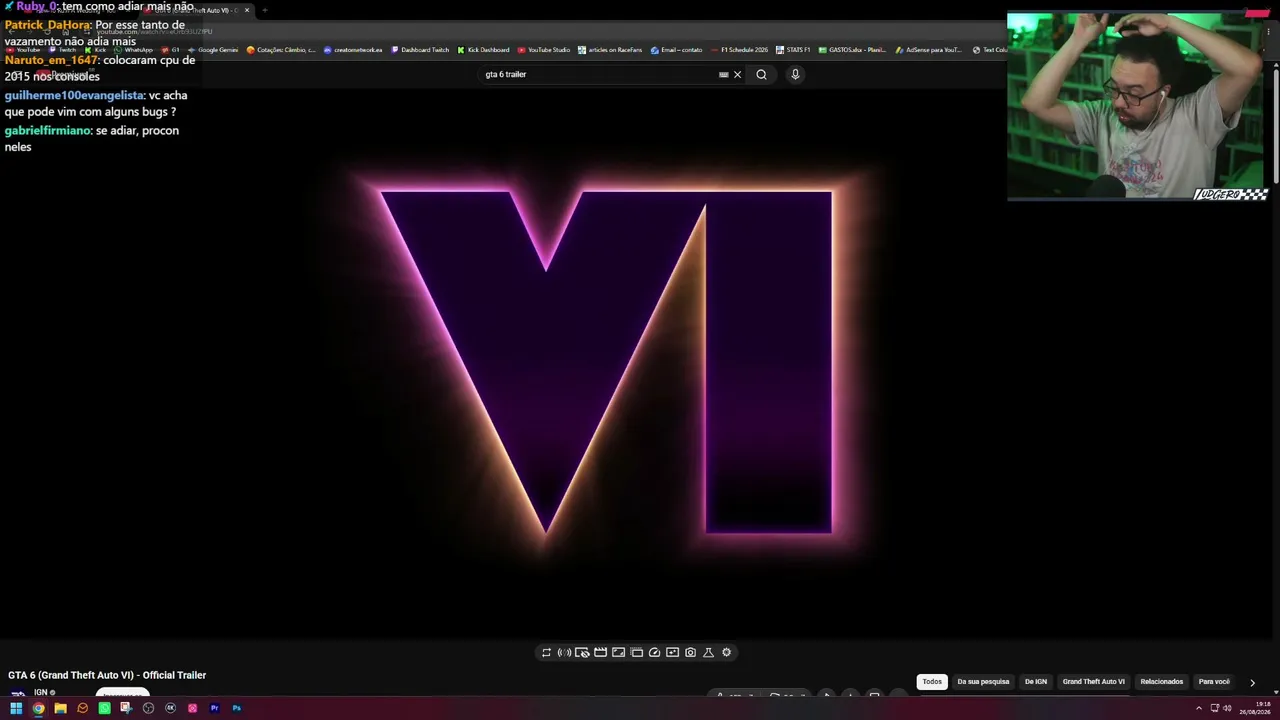Select the "Para você" filter chip
The width and height of the screenshot is (1280, 720).
[1214, 682]
